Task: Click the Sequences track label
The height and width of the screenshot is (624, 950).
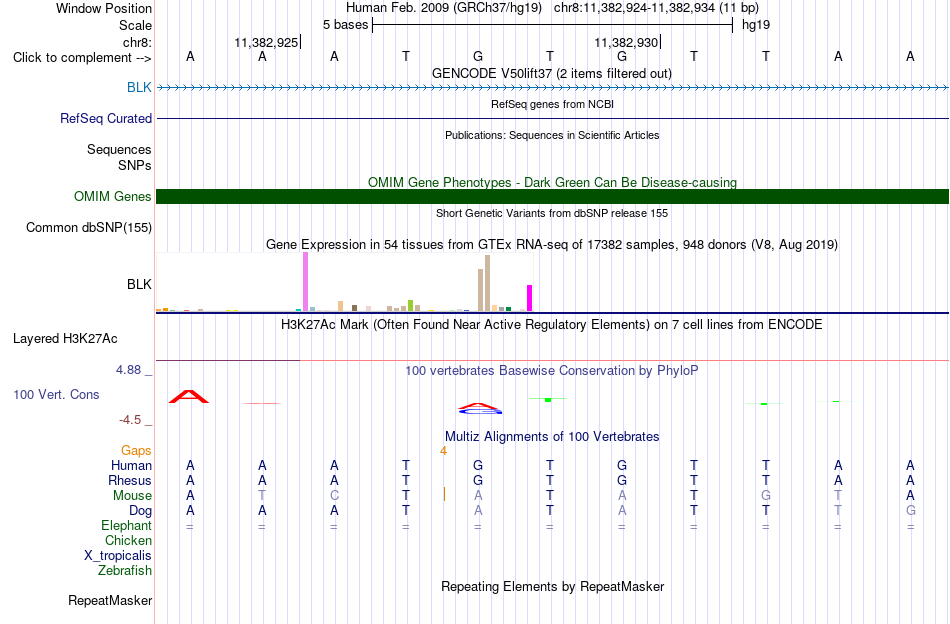Action: [119, 149]
